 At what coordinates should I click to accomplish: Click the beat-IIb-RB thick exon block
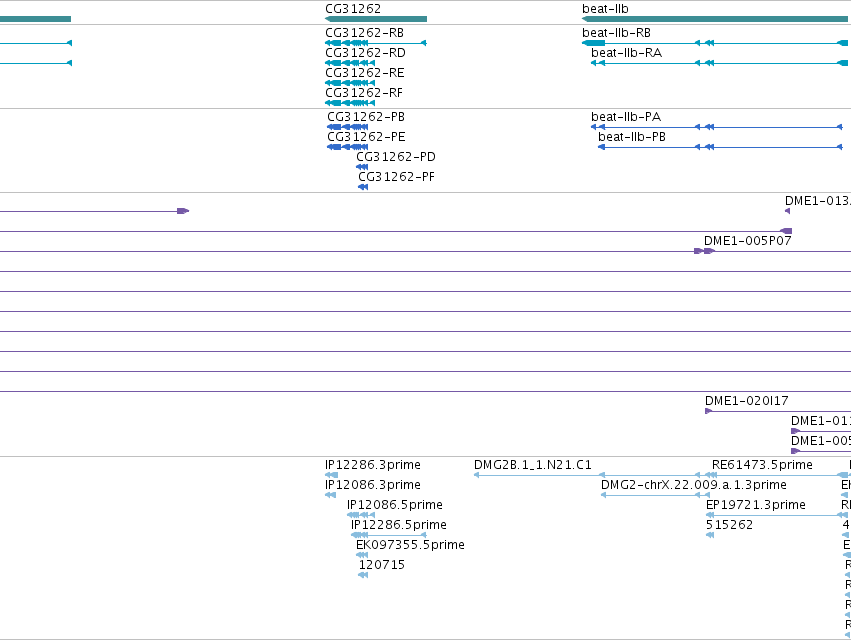(594, 43)
